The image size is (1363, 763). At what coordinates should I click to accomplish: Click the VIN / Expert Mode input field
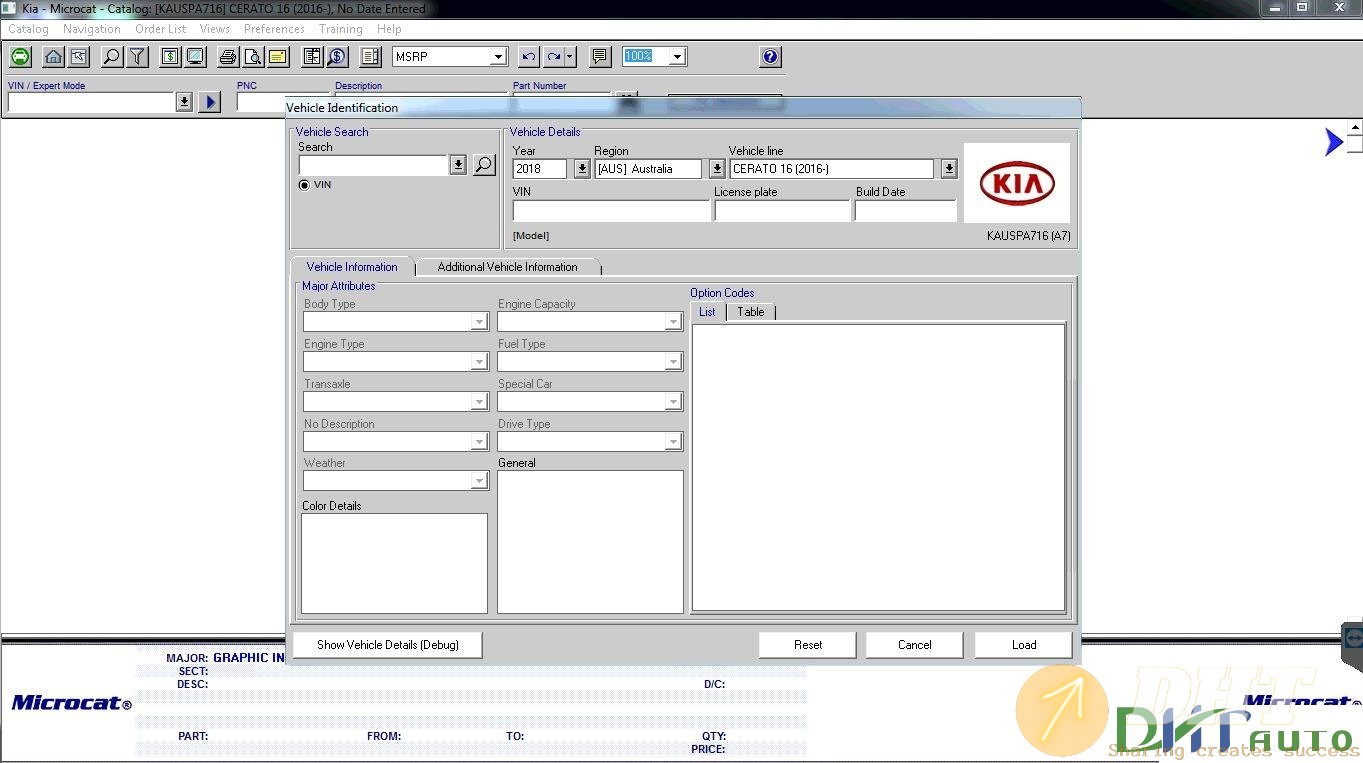(x=91, y=102)
